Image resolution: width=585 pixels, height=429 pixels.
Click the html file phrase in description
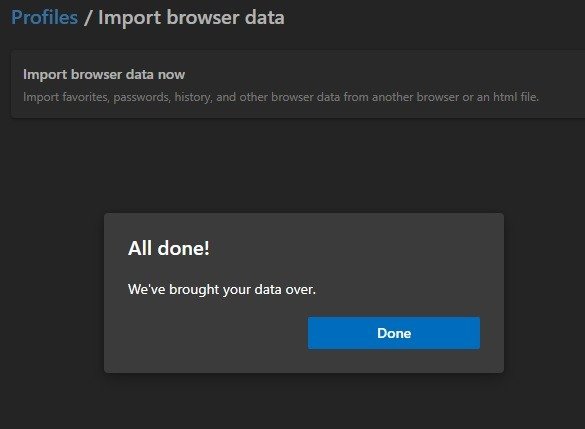click(x=516, y=97)
